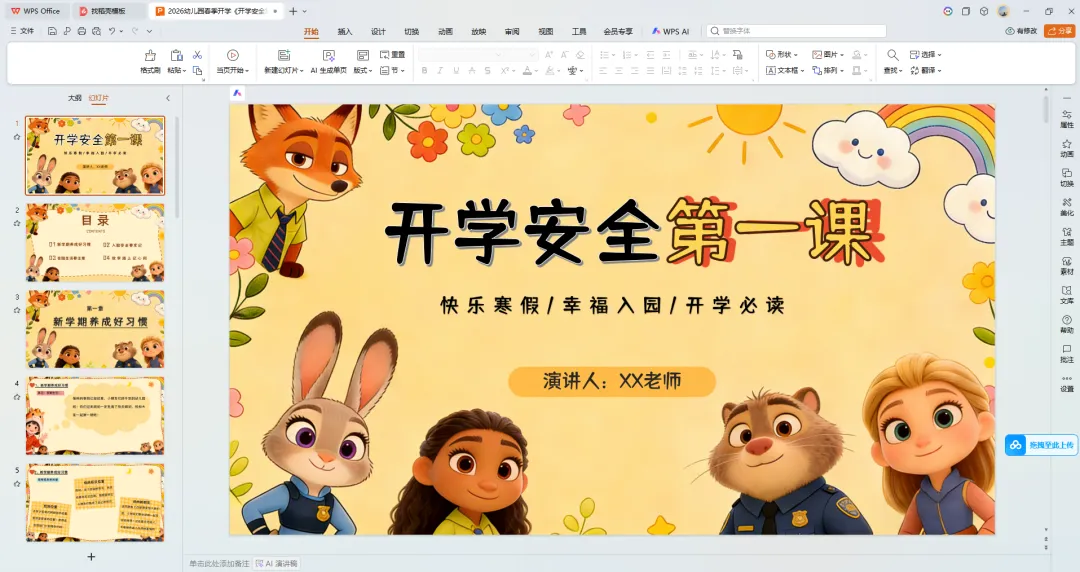Click the Reset (重置) slide button
Screen dimensions: 1080x572
(393, 54)
